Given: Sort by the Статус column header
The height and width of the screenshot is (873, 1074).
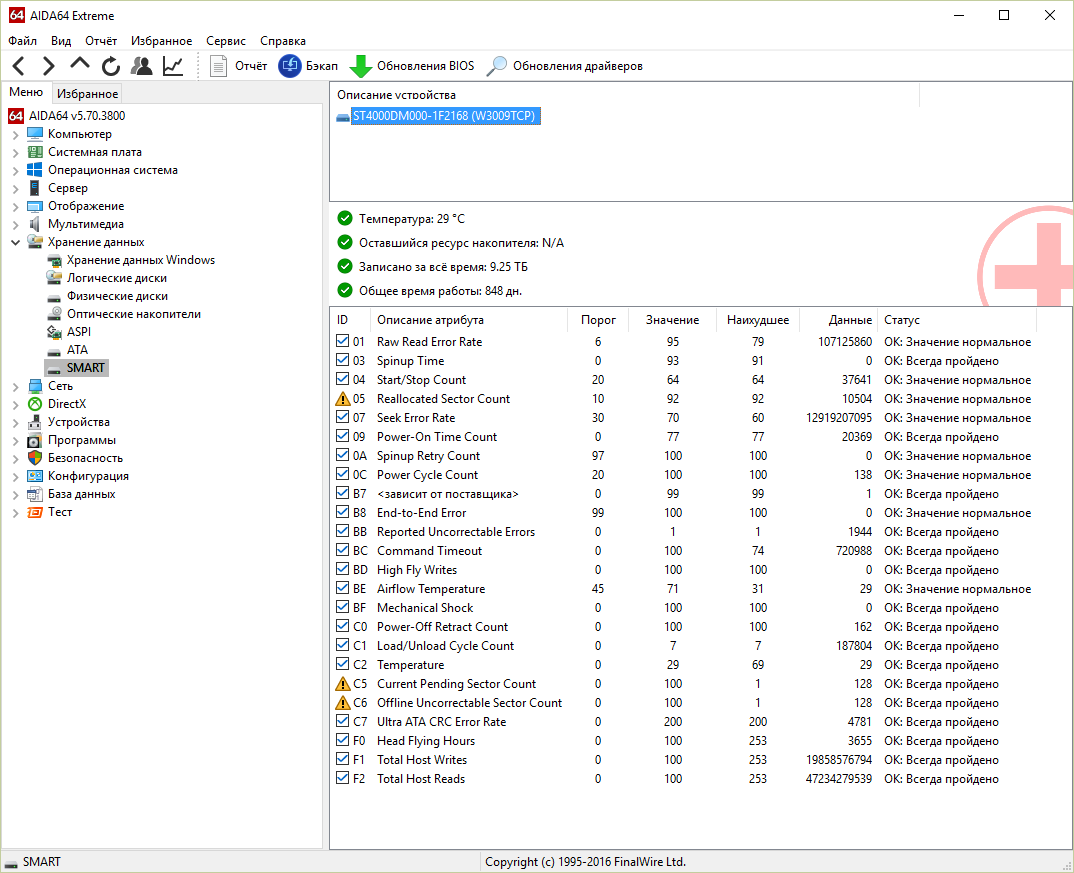Looking at the screenshot, I should coord(957,320).
